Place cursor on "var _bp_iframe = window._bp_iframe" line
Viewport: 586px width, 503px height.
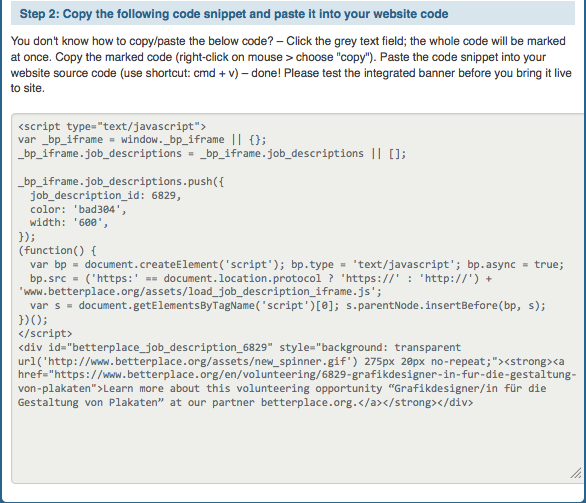pyautogui.click(x=142, y=140)
